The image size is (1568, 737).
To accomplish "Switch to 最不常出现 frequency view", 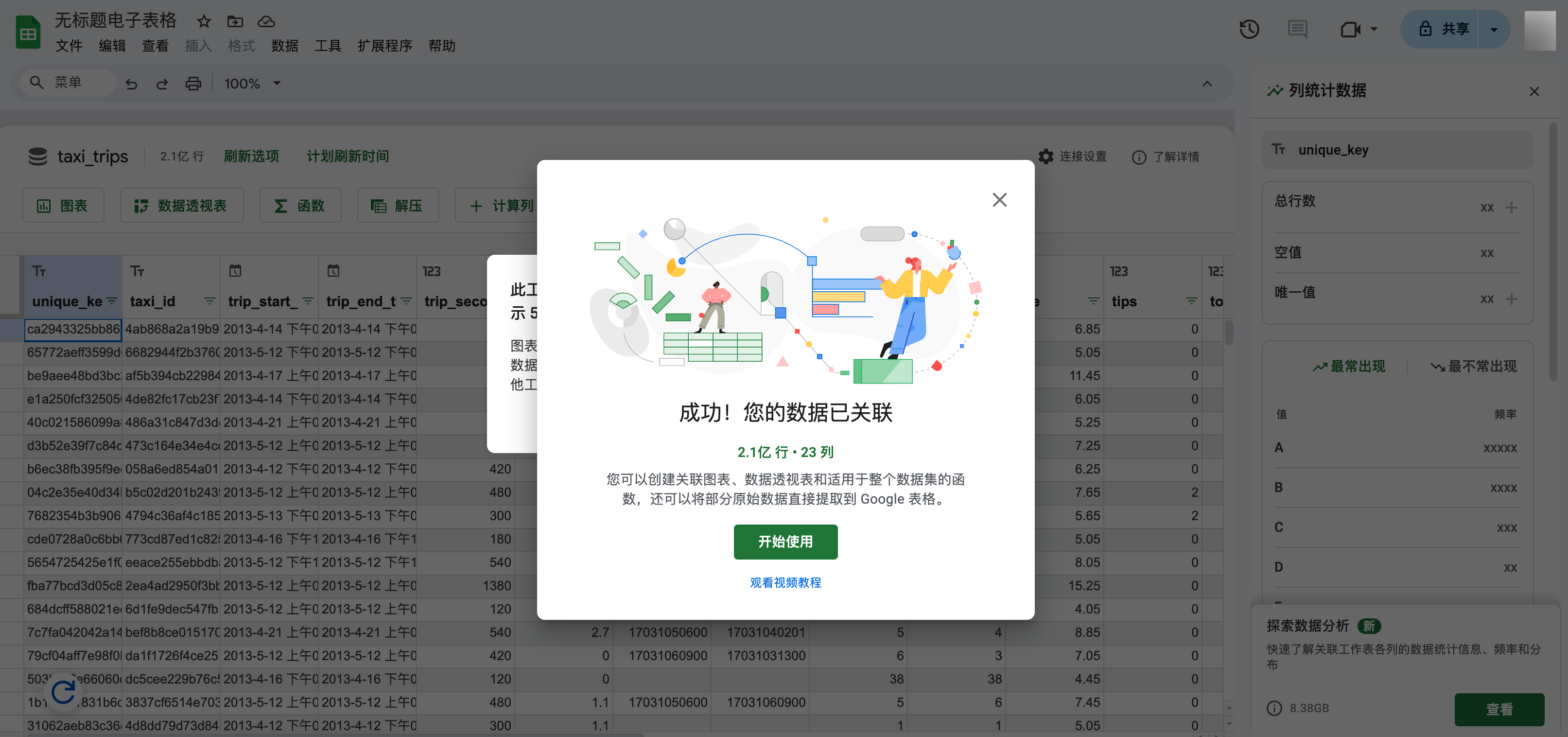I will [x=1474, y=367].
